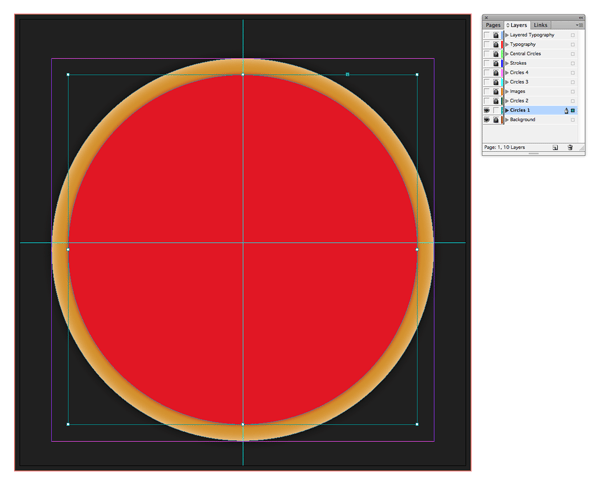600x486 pixels.
Task: Show the Images layer
Action: coord(487,92)
